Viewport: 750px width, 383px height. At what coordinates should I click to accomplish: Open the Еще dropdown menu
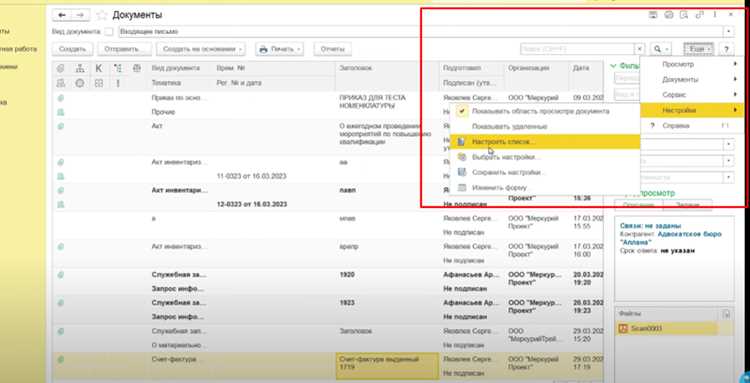point(698,49)
